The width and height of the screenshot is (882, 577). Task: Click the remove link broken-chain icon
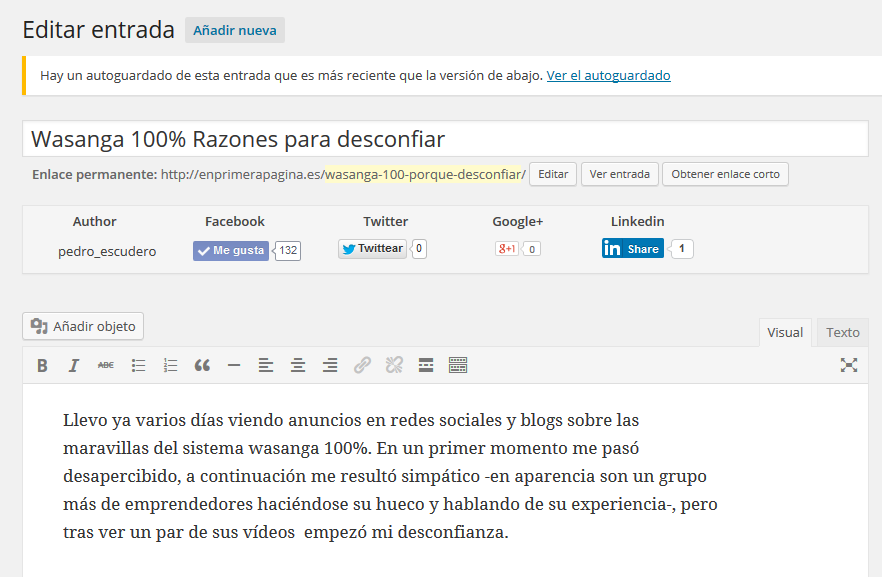[394, 366]
